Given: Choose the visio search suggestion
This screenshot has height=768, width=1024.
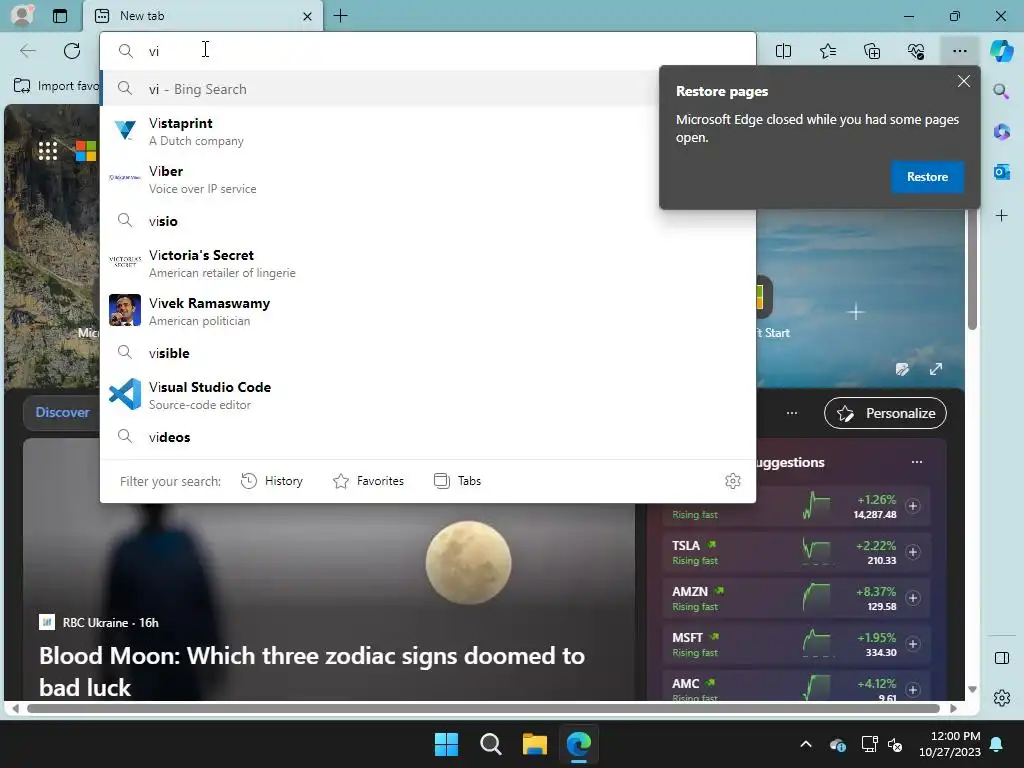Looking at the screenshot, I should 428,221.
